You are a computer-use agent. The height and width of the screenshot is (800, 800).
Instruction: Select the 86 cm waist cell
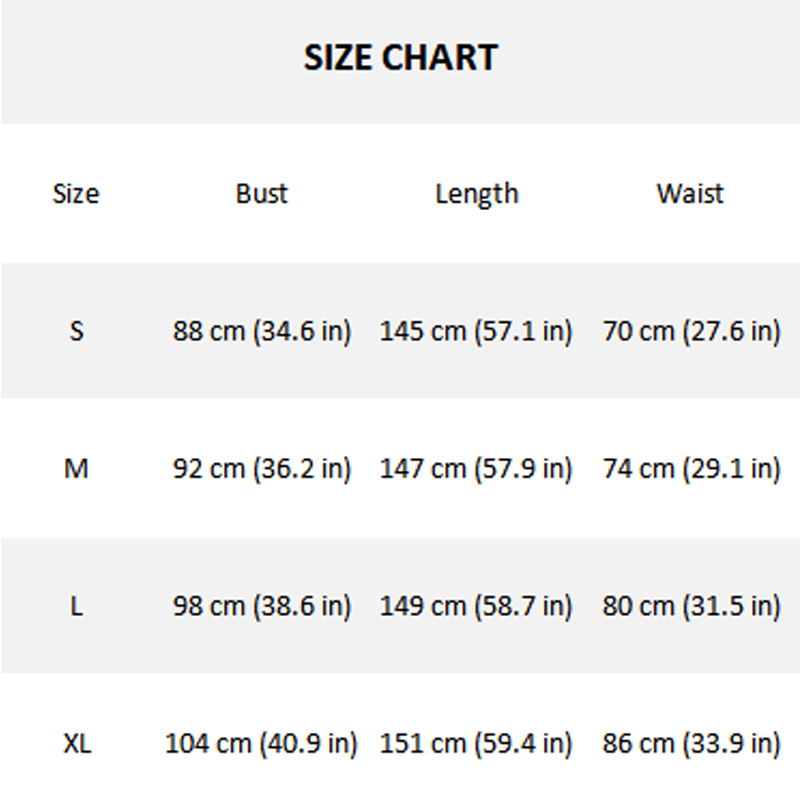pyautogui.click(x=691, y=744)
